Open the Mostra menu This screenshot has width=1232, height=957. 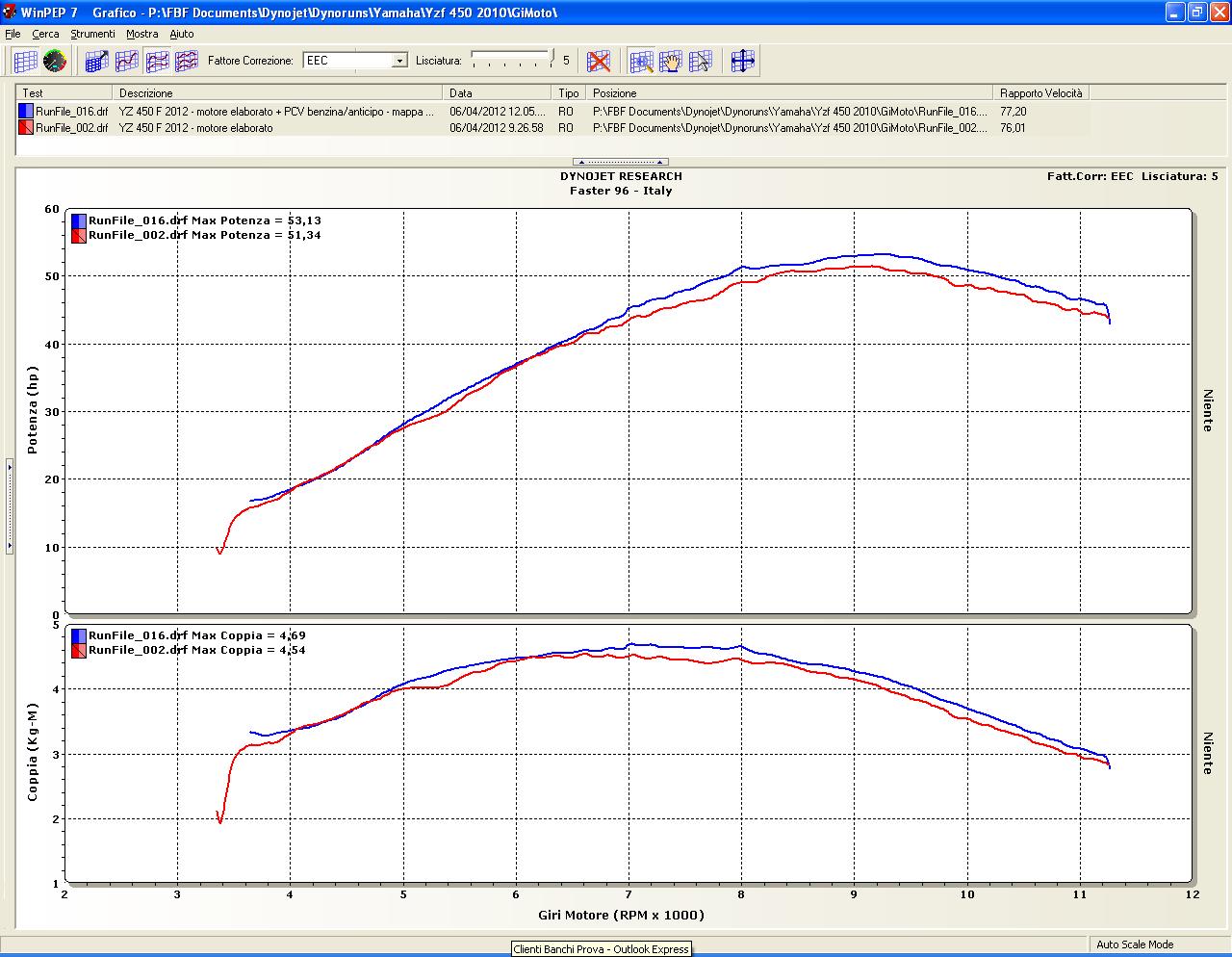pos(141,34)
